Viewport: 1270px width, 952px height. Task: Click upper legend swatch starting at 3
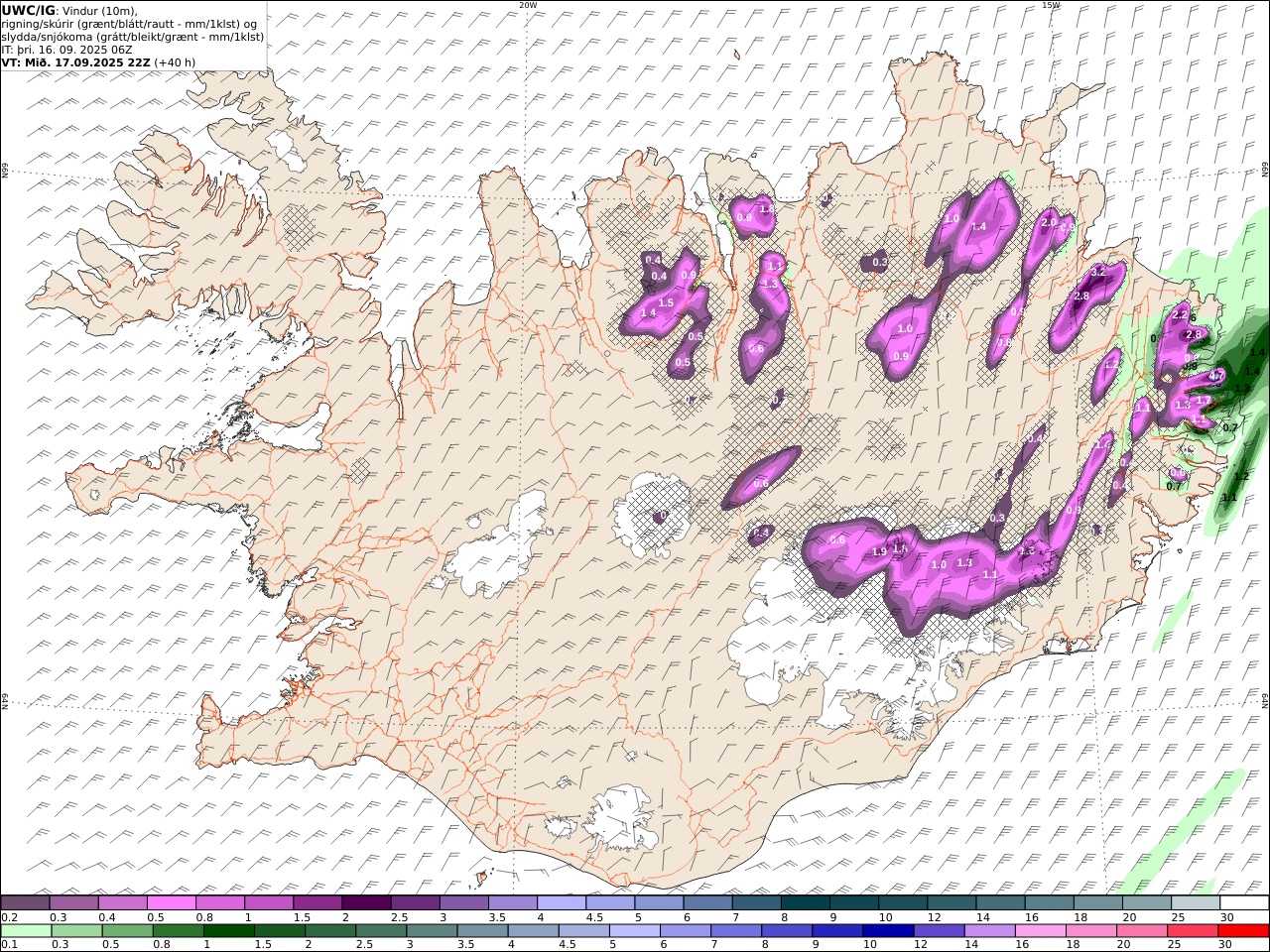(463, 903)
